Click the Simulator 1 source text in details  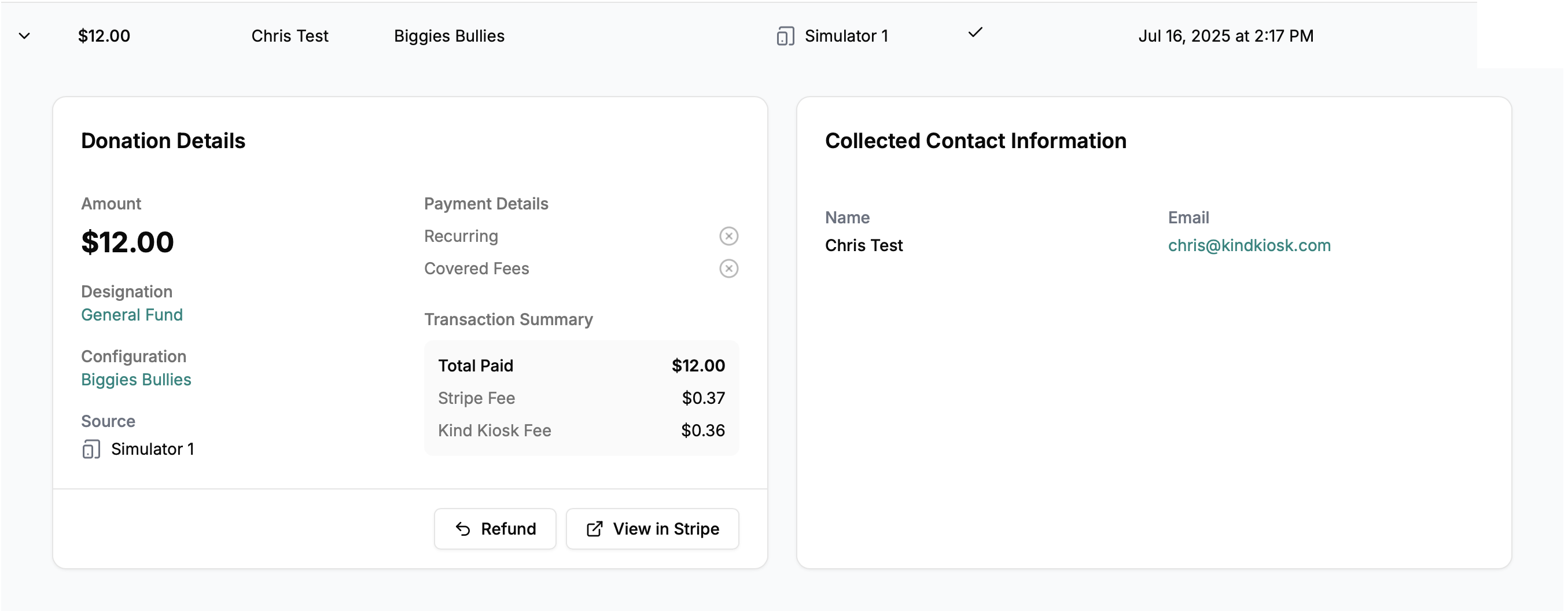[152, 449]
